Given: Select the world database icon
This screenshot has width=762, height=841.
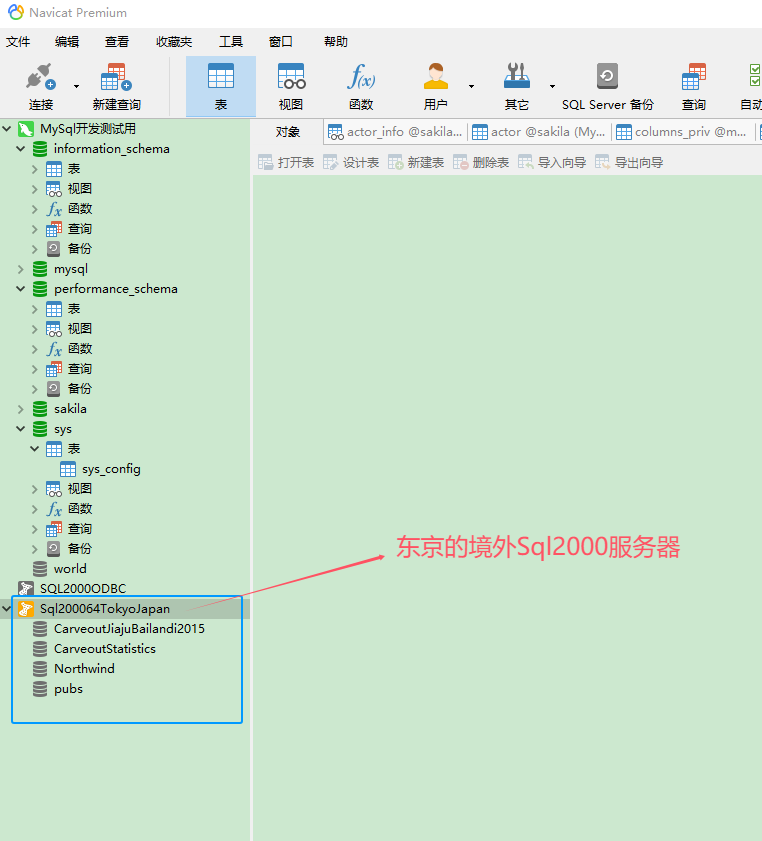Looking at the screenshot, I should (x=40, y=569).
